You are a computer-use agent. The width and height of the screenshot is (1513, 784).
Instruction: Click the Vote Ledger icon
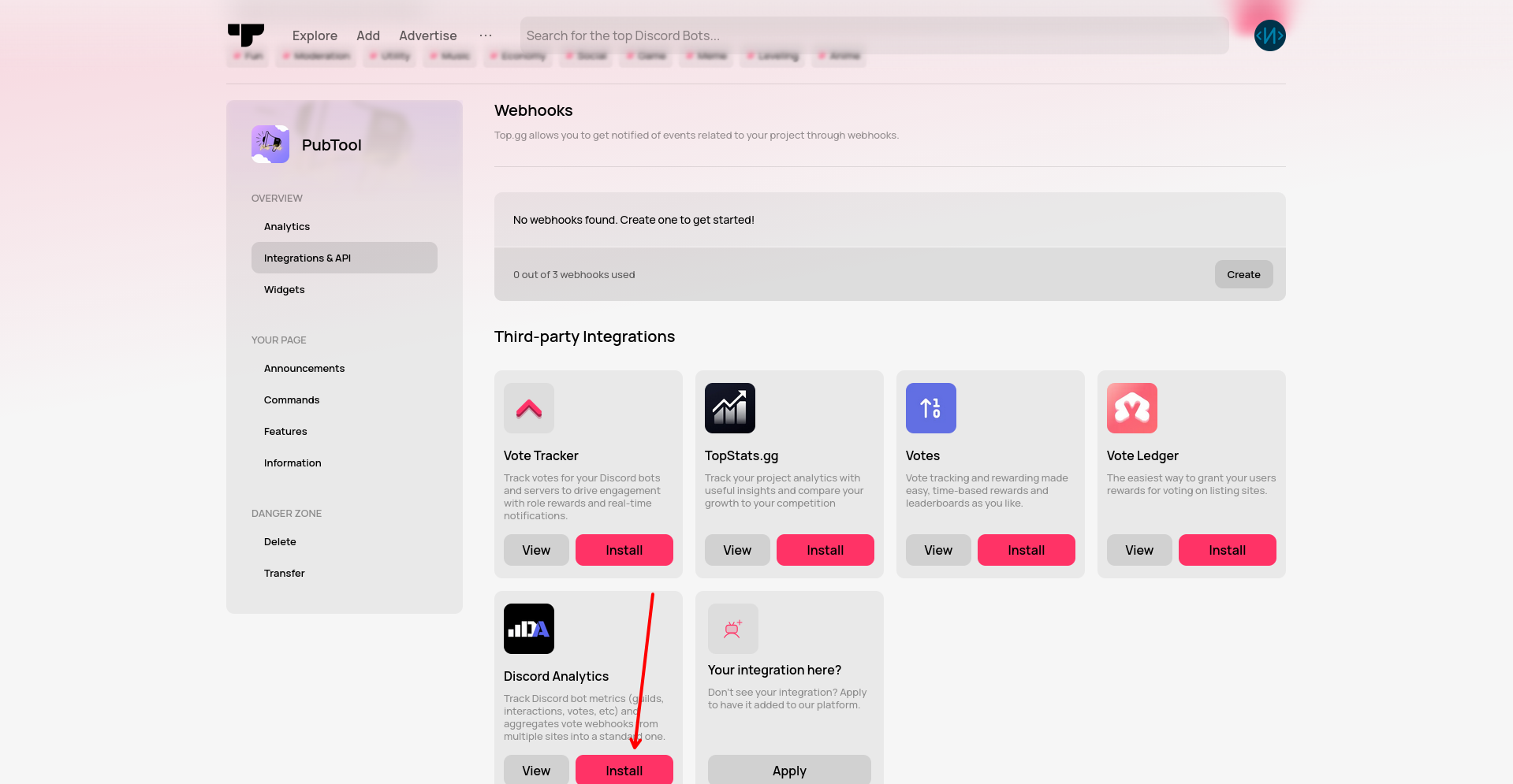[1132, 408]
